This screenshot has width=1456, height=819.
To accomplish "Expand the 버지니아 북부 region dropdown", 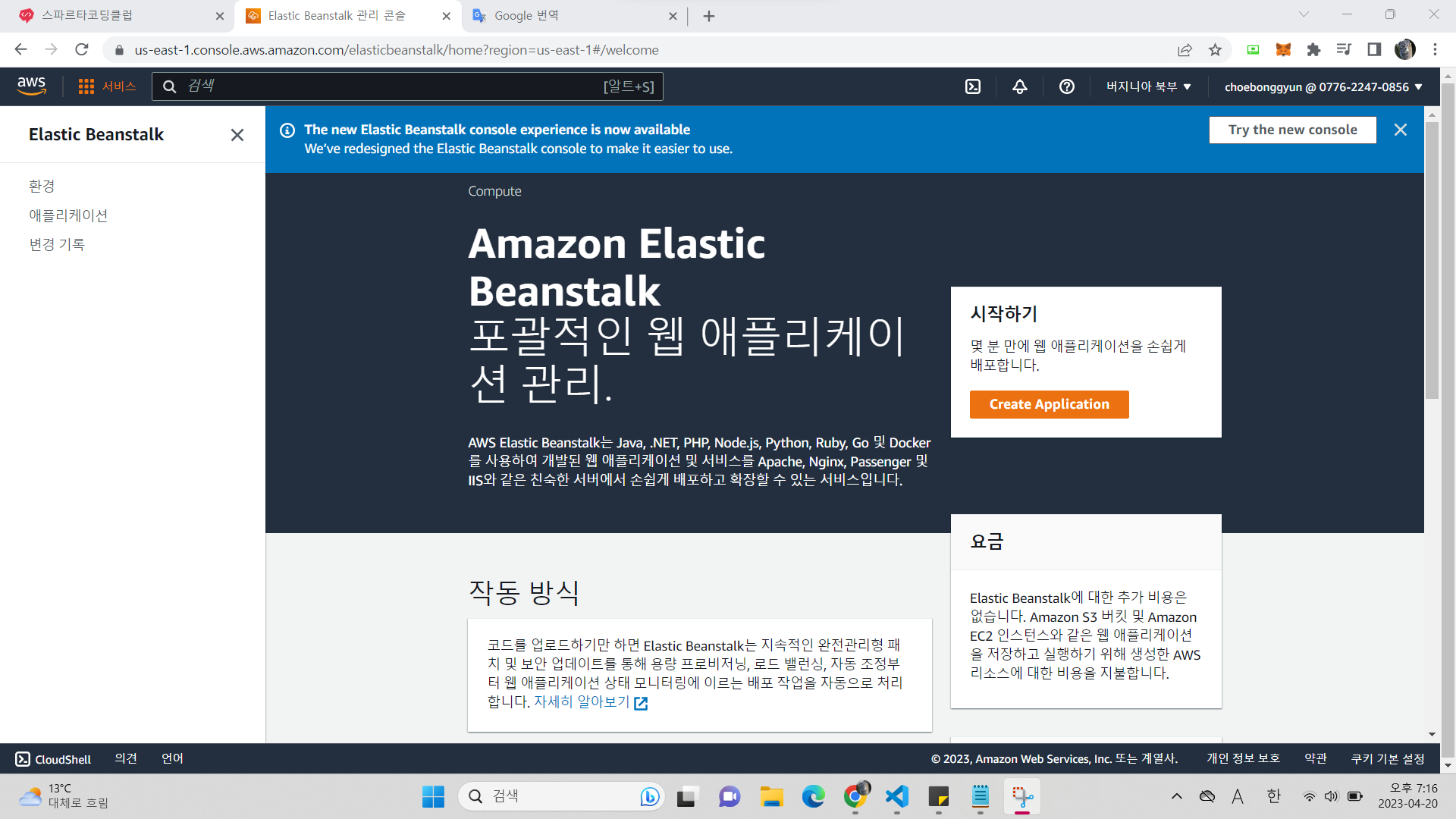I will point(1148,87).
